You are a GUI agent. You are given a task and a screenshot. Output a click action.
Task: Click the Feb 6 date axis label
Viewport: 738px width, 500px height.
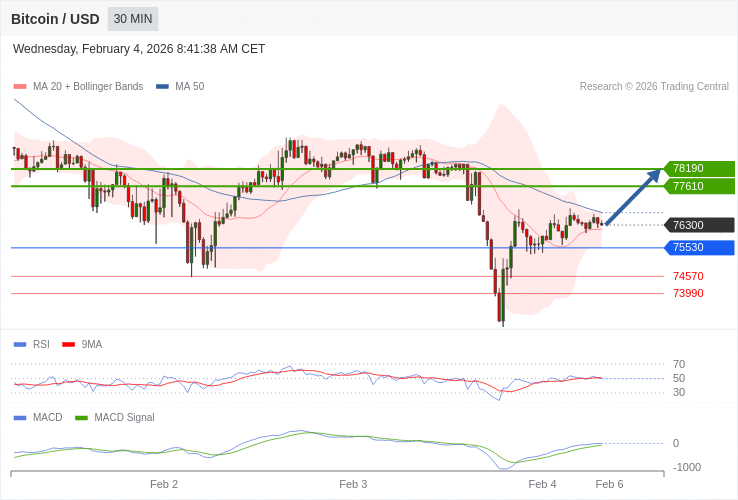coord(609,484)
